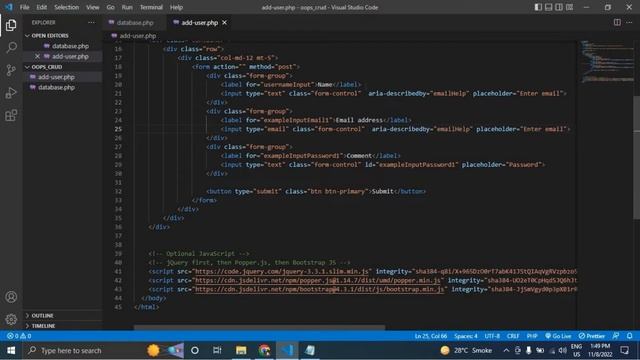Image resolution: width=640 pixels, height=360 pixels.
Task: Open File Explorer from taskbar
Action: 241,350
